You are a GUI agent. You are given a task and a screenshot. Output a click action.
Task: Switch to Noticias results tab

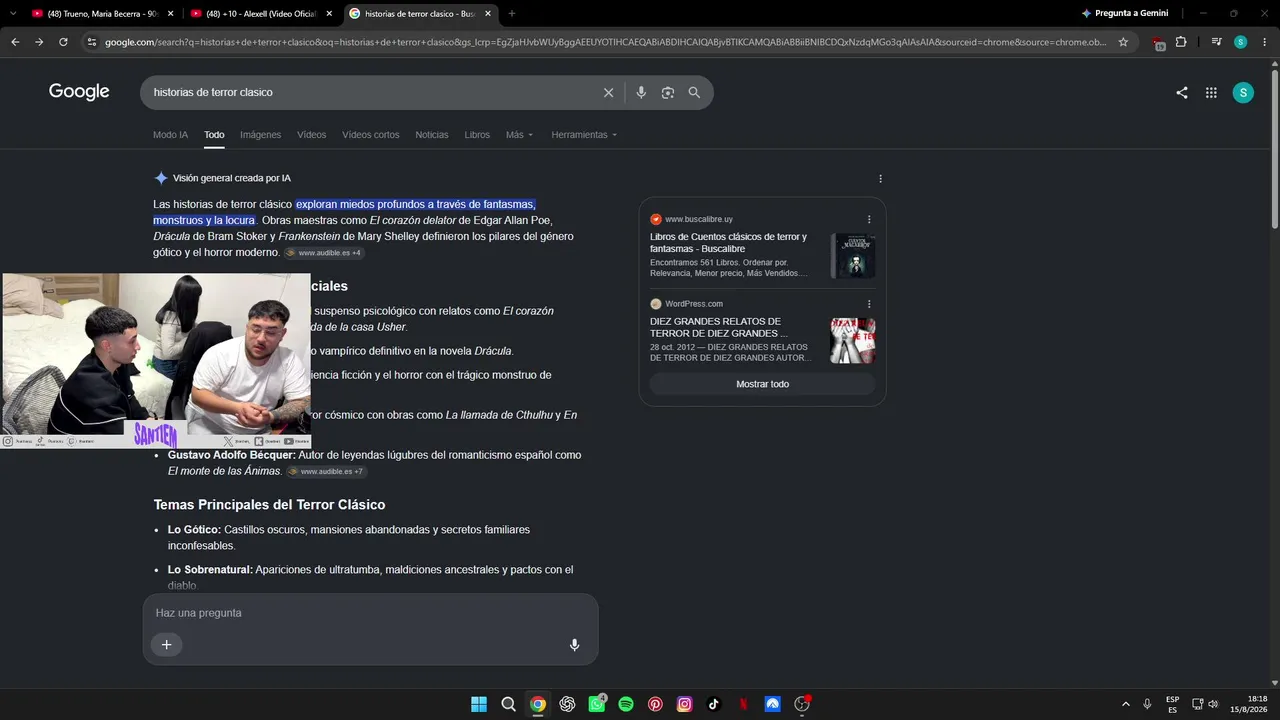tap(432, 135)
